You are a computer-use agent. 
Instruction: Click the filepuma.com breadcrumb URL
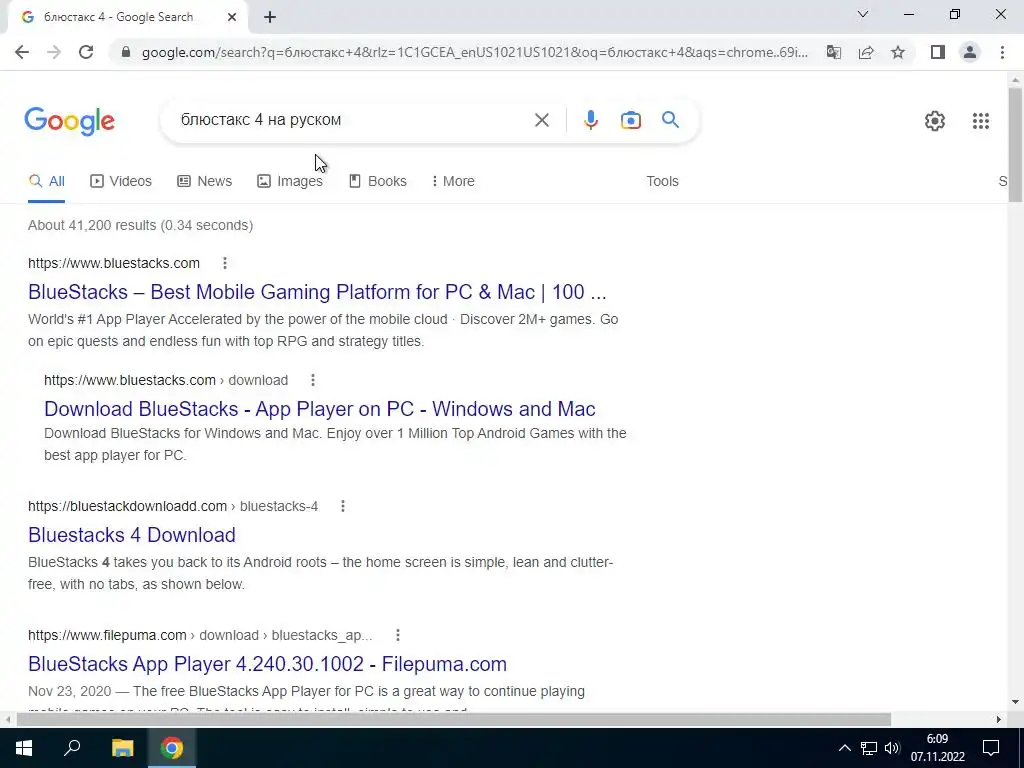200,635
